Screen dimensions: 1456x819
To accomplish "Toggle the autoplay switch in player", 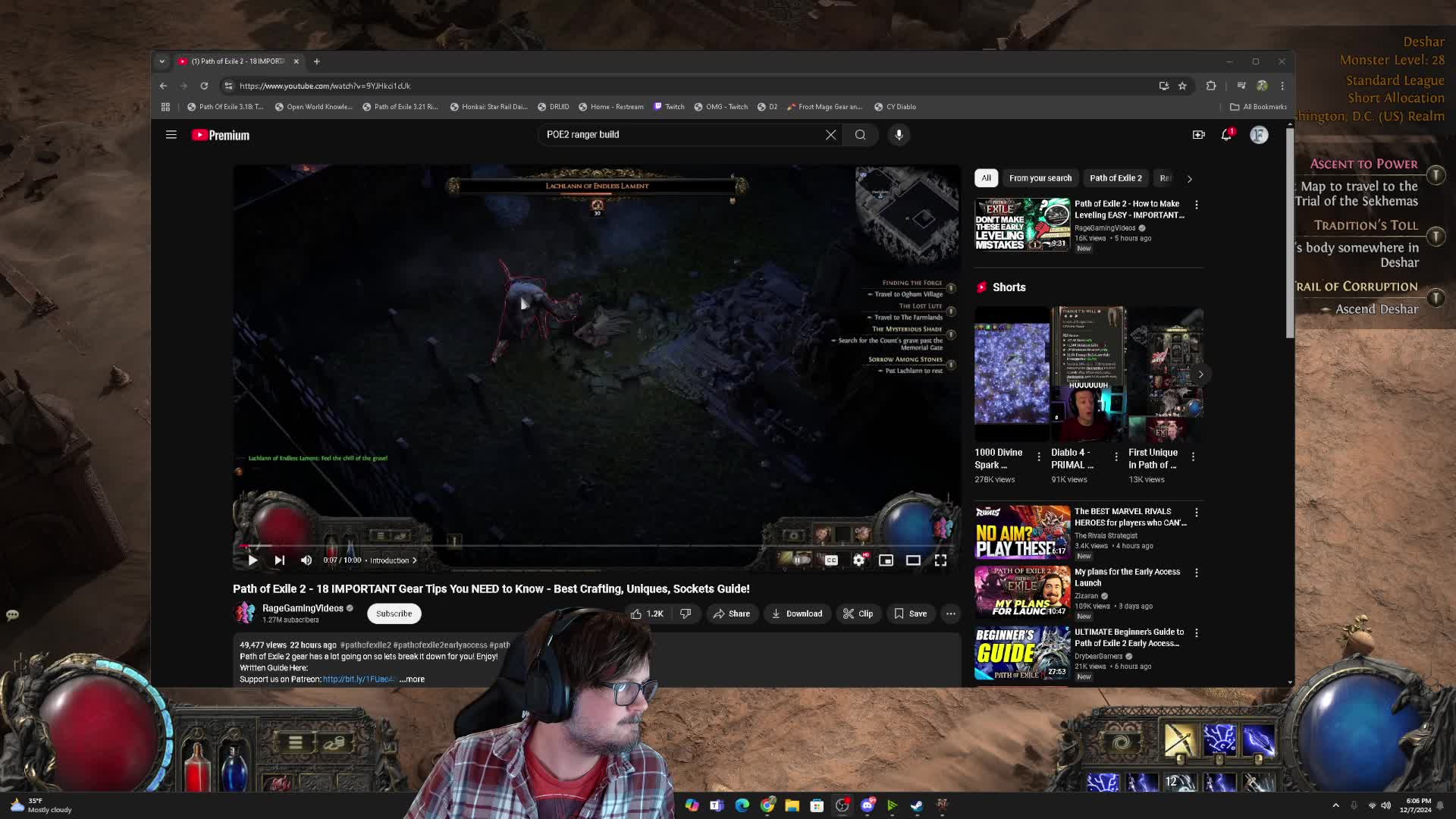I will pyautogui.click(x=802, y=560).
